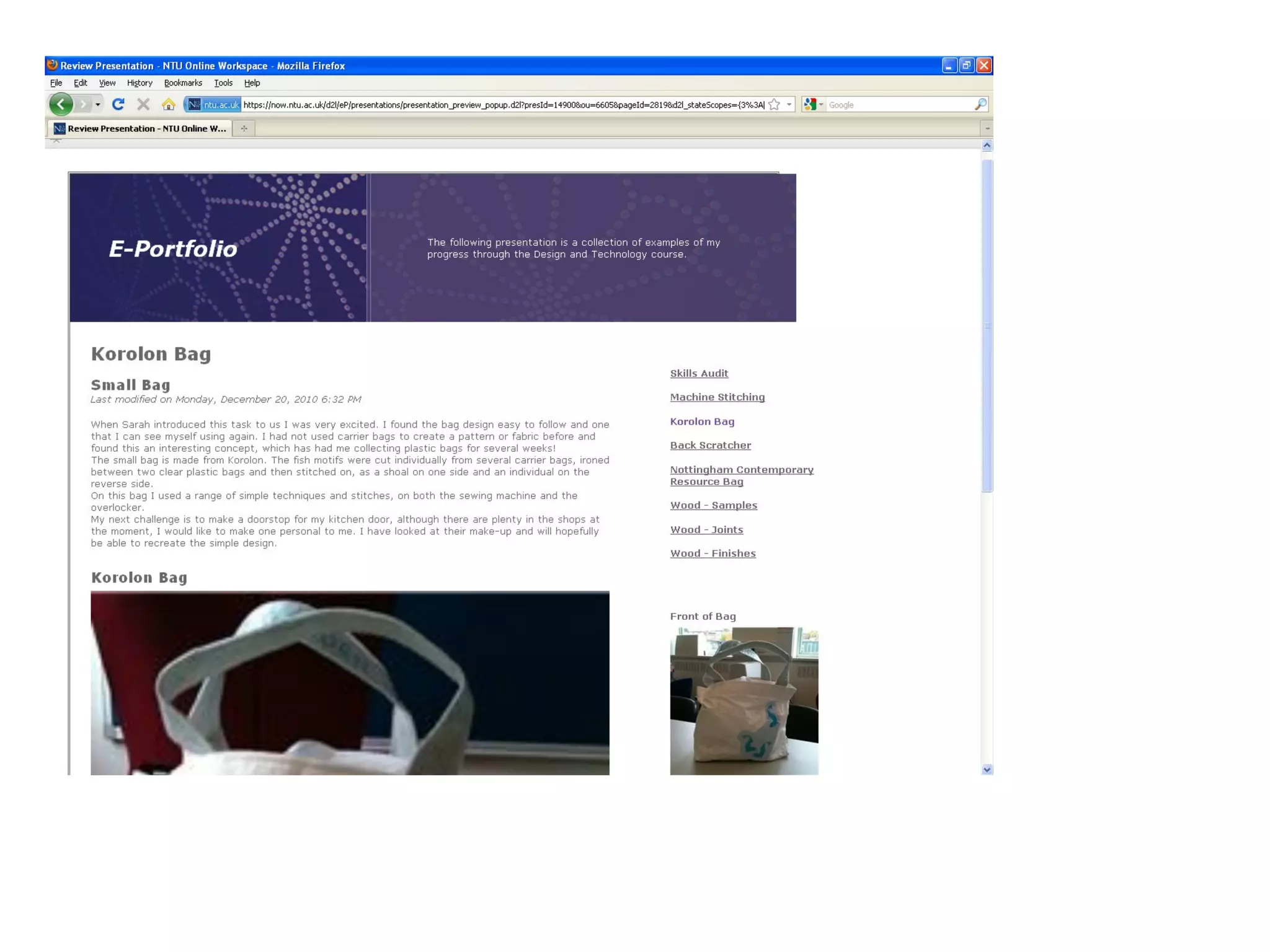This screenshot has height=952, width=1270.
Task: Restore down the Firefox window
Action: tap(966, 65)
